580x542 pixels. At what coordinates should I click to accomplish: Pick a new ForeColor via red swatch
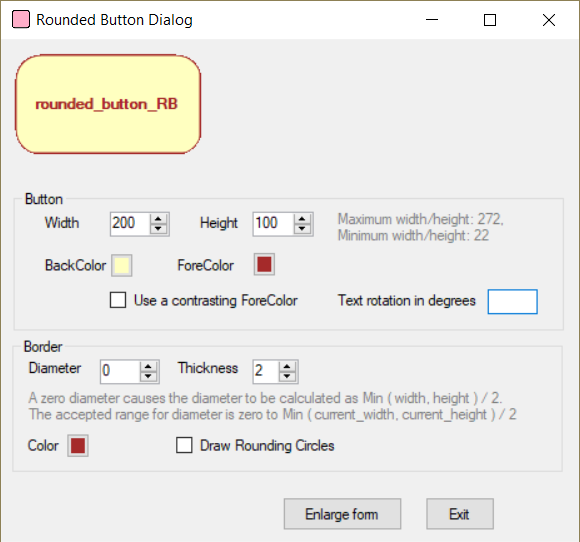coord(264,265)
